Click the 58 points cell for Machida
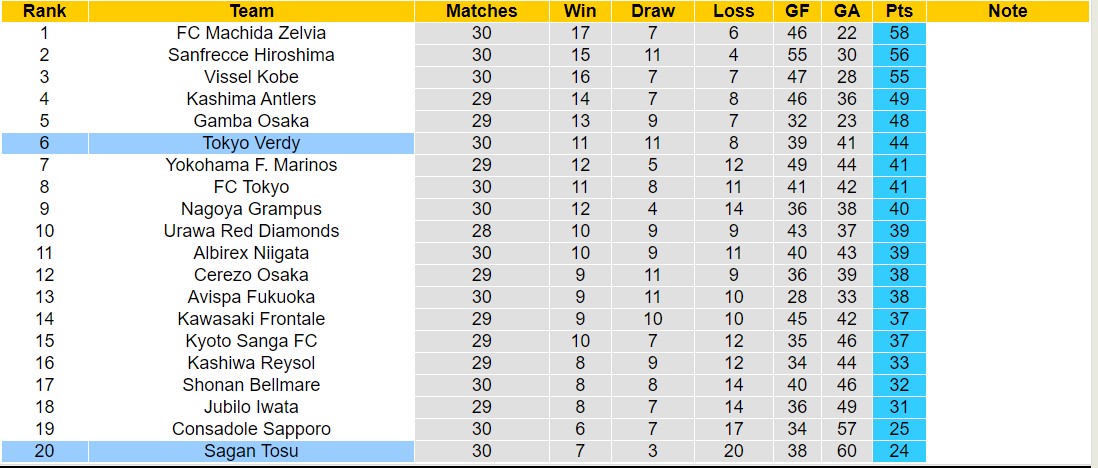Screen dimensions: 1098x468 (898, 33)
